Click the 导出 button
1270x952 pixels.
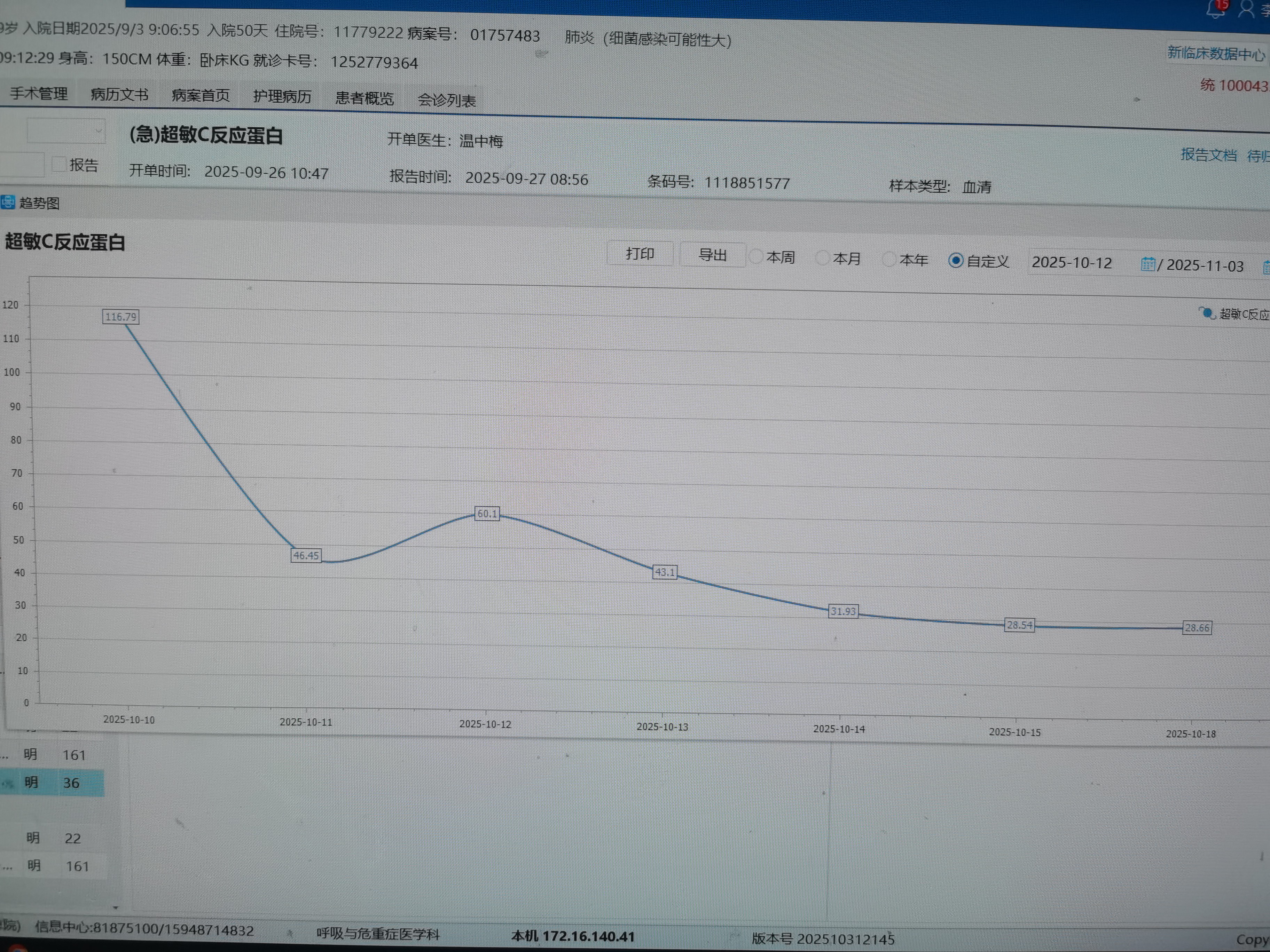pos(712,255)
